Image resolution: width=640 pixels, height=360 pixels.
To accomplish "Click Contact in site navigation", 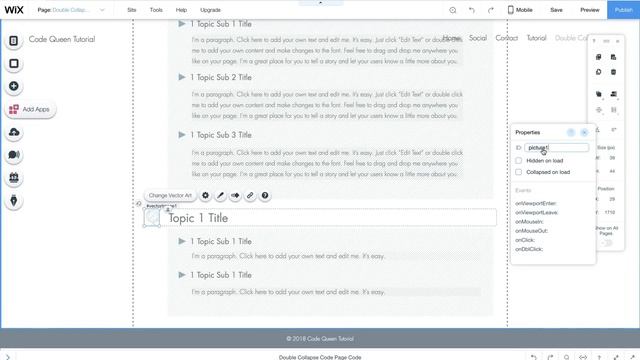I will coord(507,38).
